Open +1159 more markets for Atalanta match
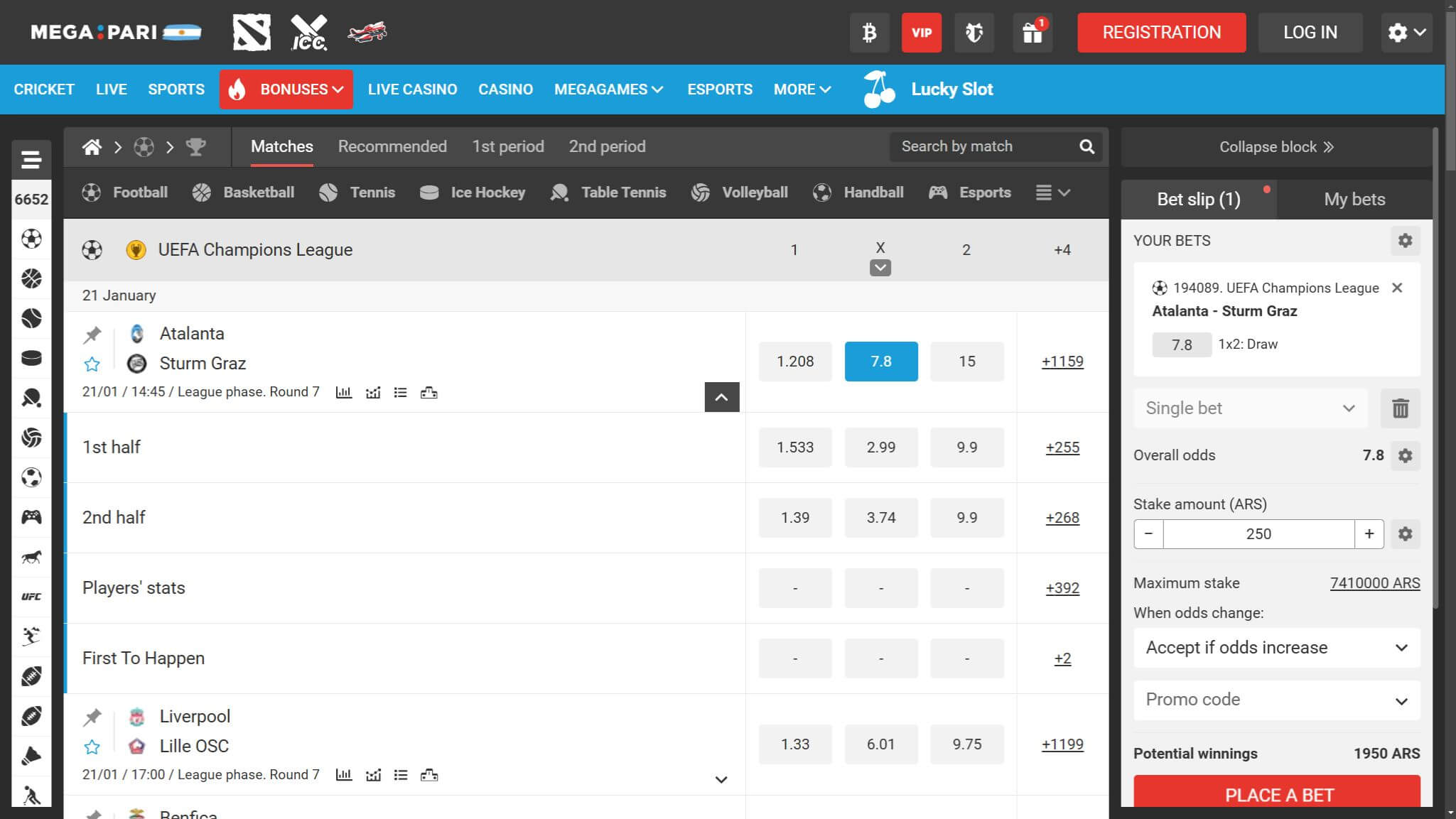Viewport: 1456px width, 819px height. (x=1062, y=362)
